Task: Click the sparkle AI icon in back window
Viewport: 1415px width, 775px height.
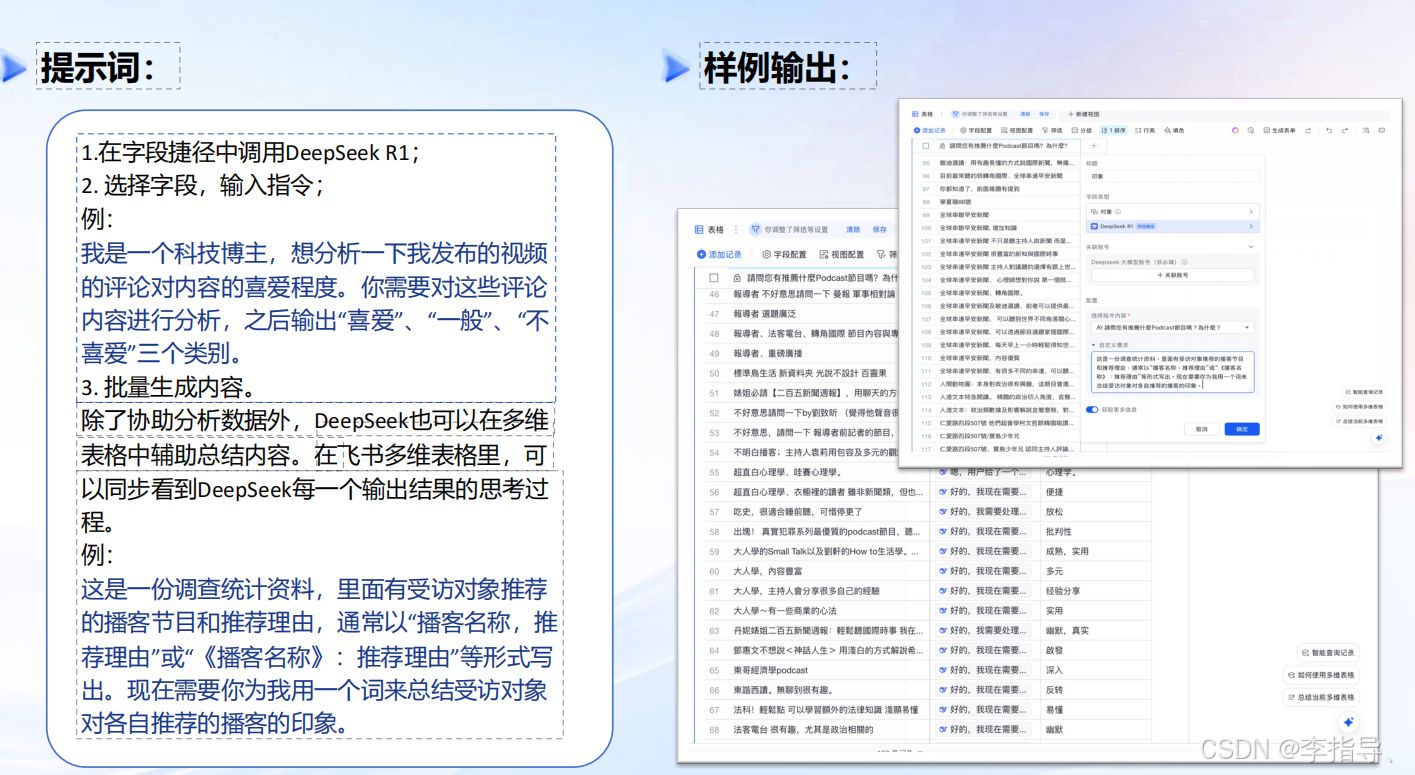Action: point(1348,721)
